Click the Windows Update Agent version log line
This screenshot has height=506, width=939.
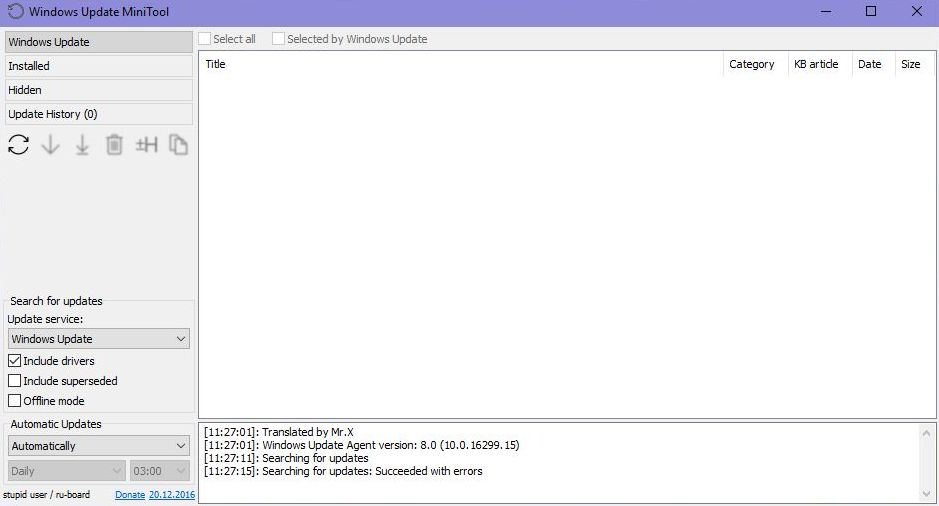(x=362, y=445)
